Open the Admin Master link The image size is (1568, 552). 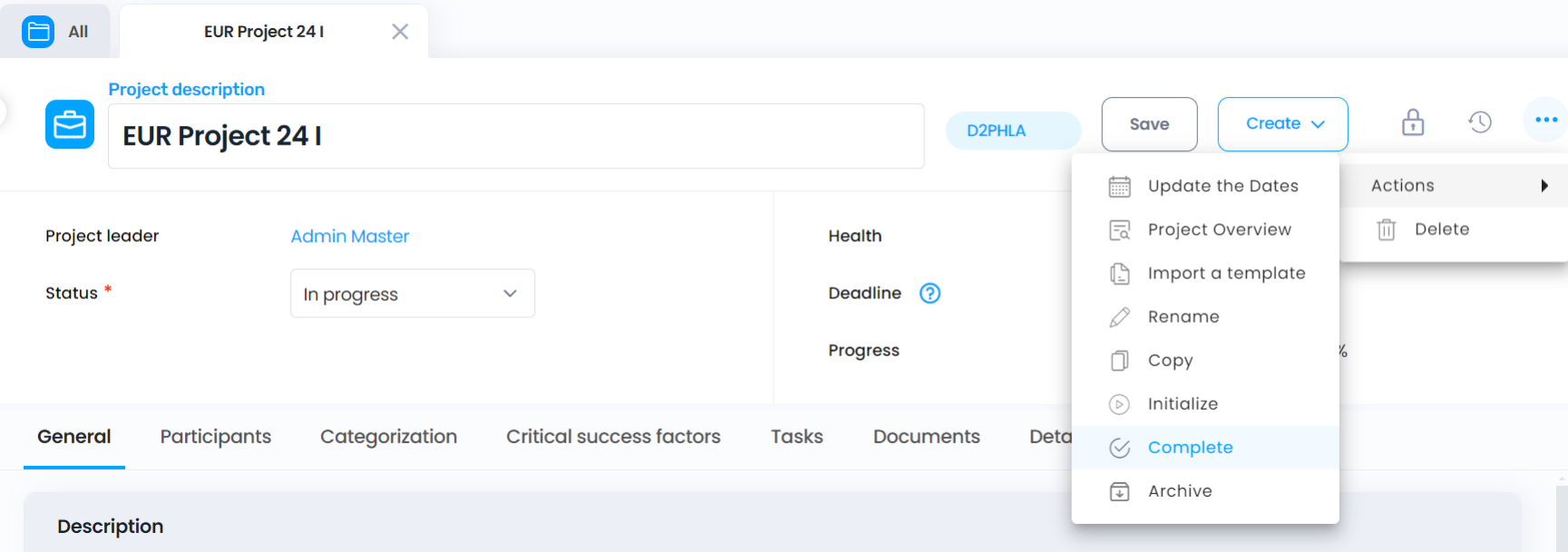click(x=350, y=236)
